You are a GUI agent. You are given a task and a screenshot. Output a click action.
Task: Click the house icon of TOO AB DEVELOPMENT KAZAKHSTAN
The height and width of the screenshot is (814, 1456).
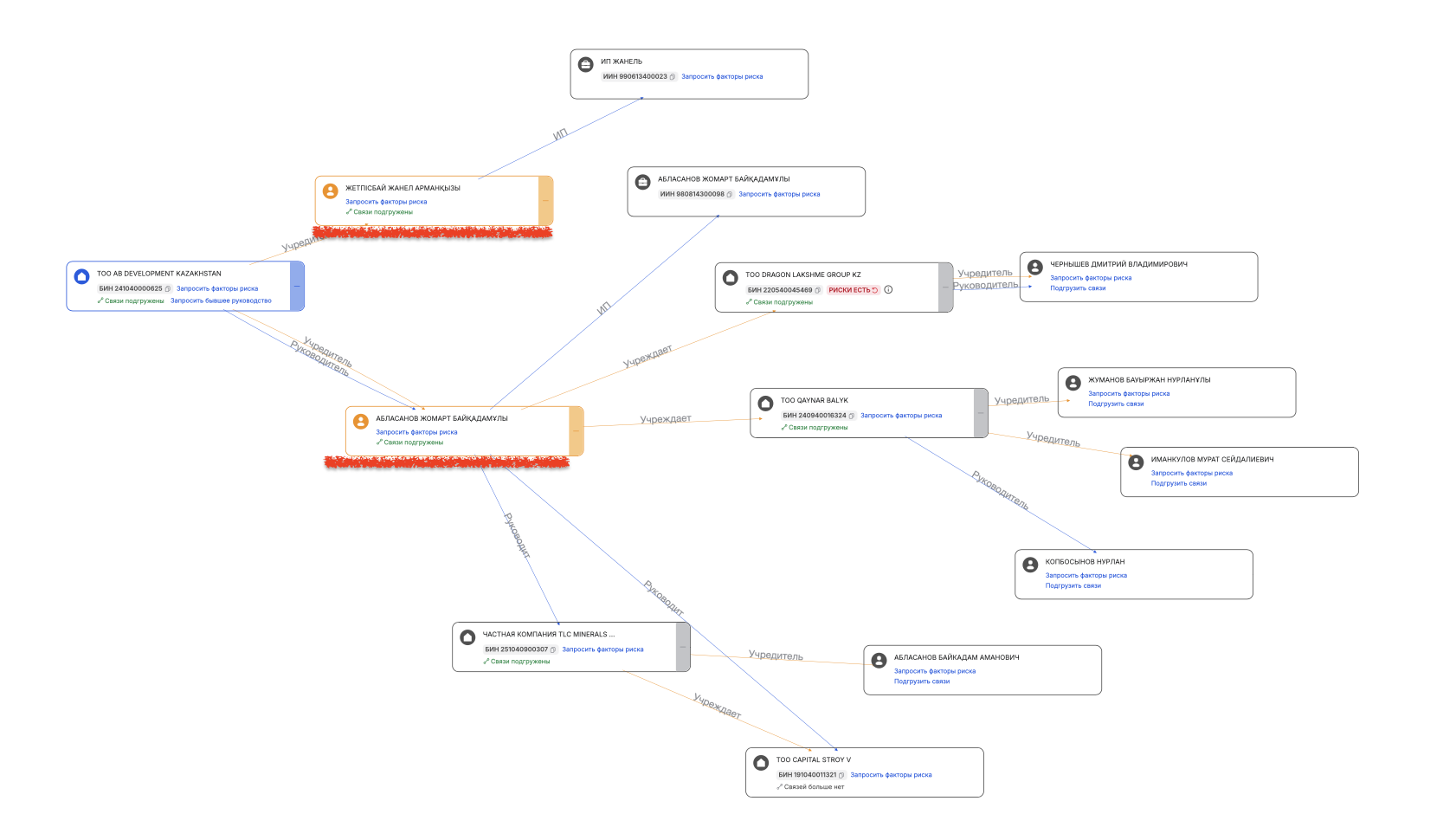[x=82, y=277]
